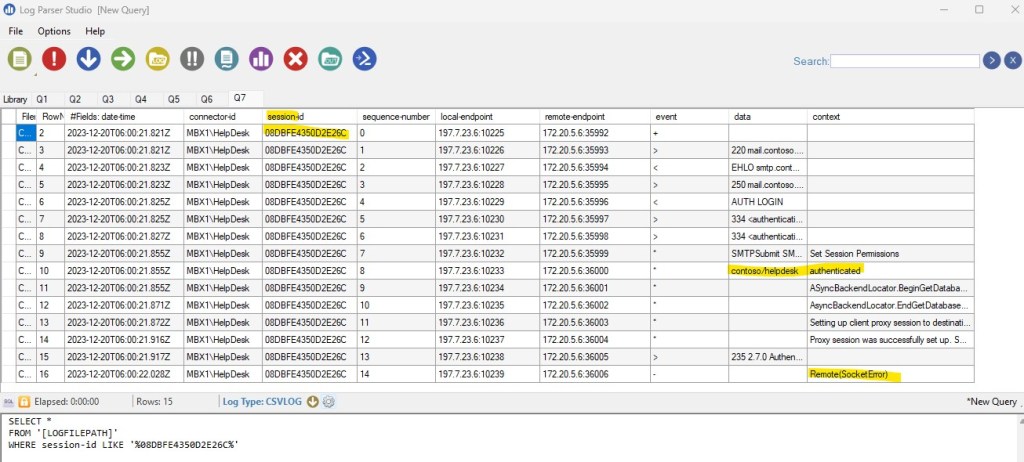
Task: Switch to the Library tab
Action: tap(15, 99)
